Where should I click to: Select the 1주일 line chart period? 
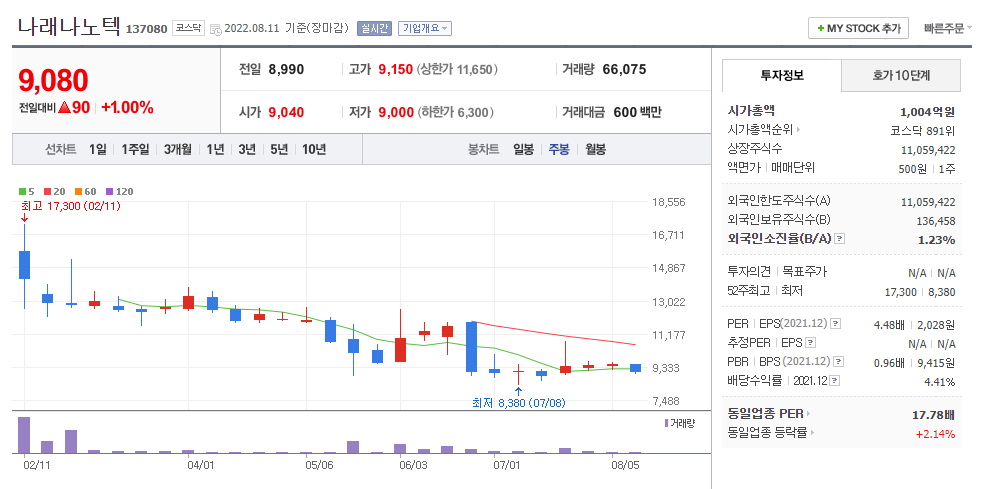[x=135, y=150]
